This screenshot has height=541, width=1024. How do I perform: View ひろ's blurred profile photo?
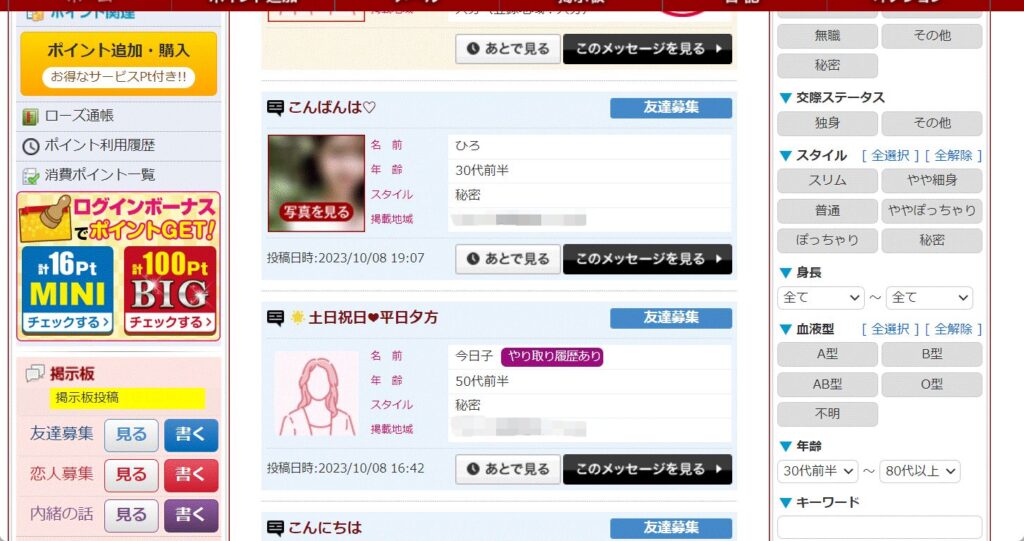pyautogui.click(x=316, y=183)
